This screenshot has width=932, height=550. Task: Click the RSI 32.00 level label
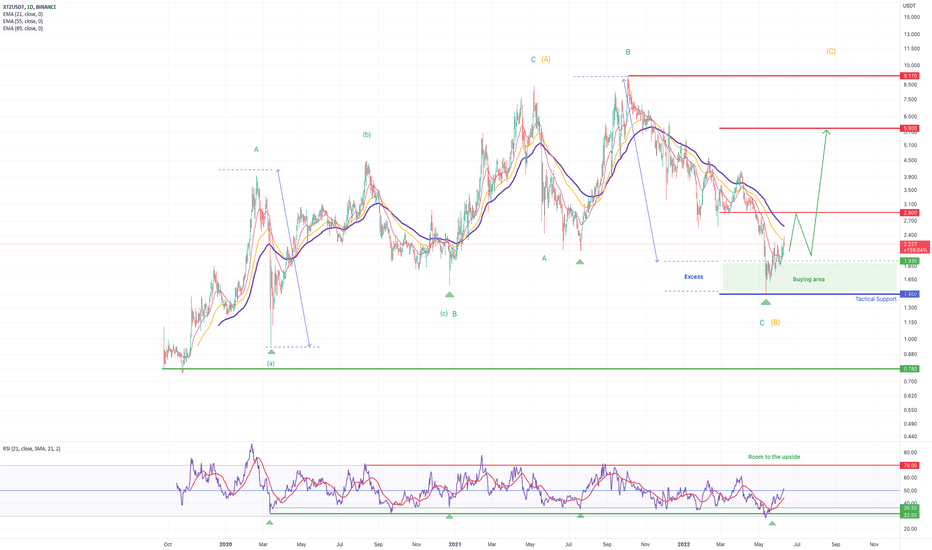(x=910, y=515)
